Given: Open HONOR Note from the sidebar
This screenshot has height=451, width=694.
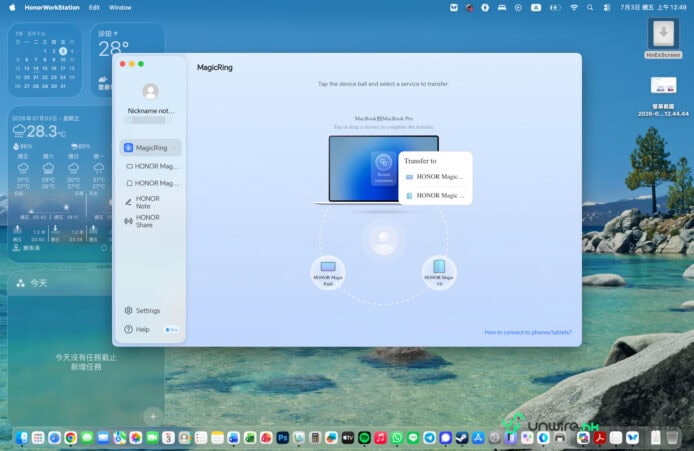Looking at the screenshot, I should point(150,202).
